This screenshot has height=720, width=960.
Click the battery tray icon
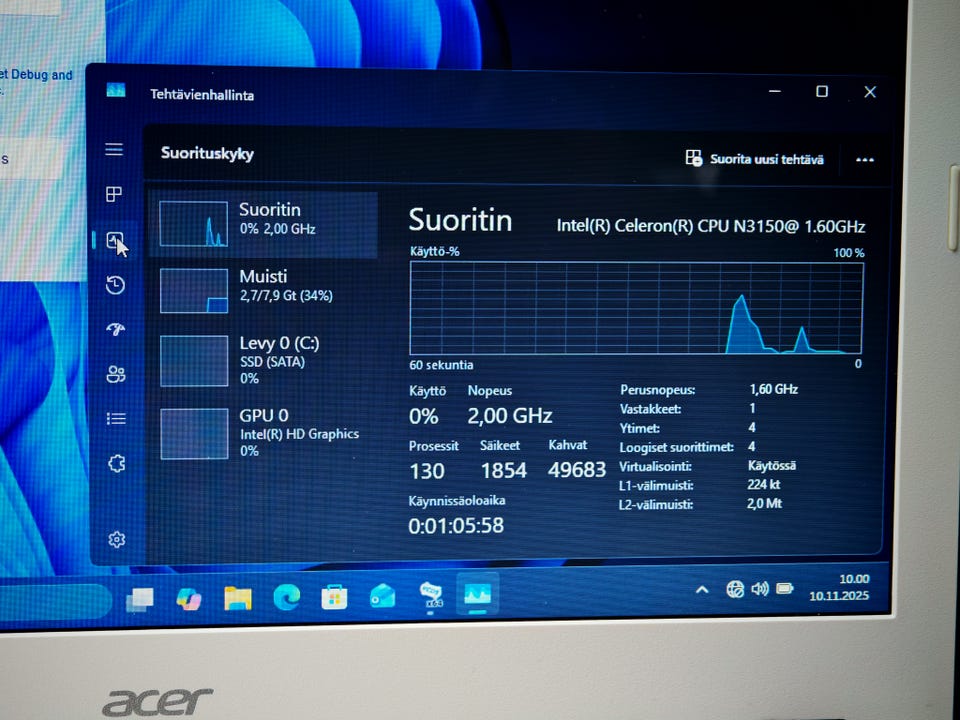(785, 588)
